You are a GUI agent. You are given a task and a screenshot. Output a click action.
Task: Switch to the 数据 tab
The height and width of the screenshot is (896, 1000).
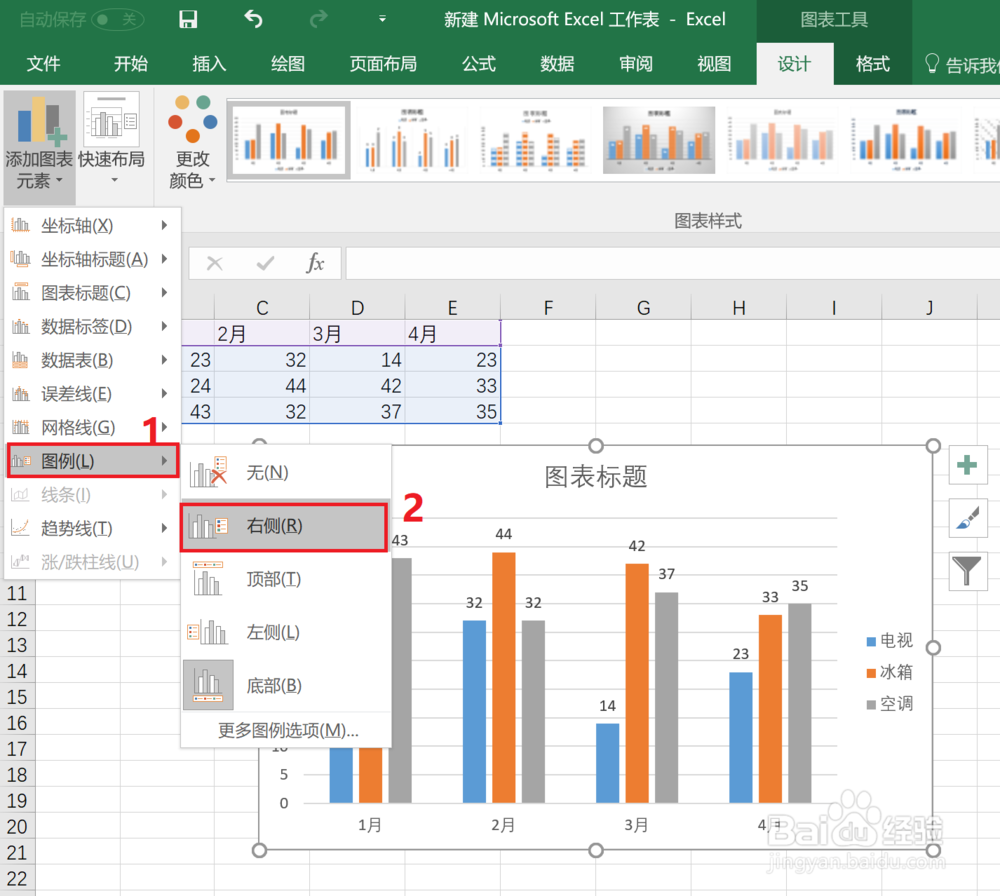tap(557, 64)
